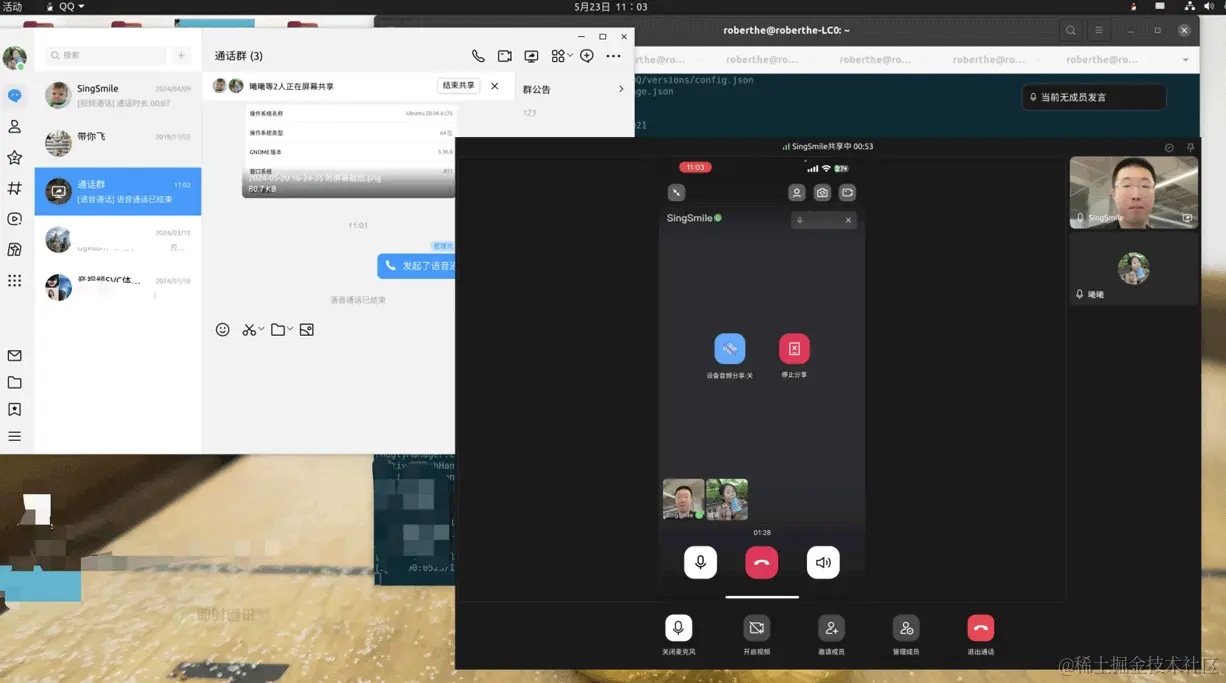Select the 通话群 conversation

click(x=118, y=191)
